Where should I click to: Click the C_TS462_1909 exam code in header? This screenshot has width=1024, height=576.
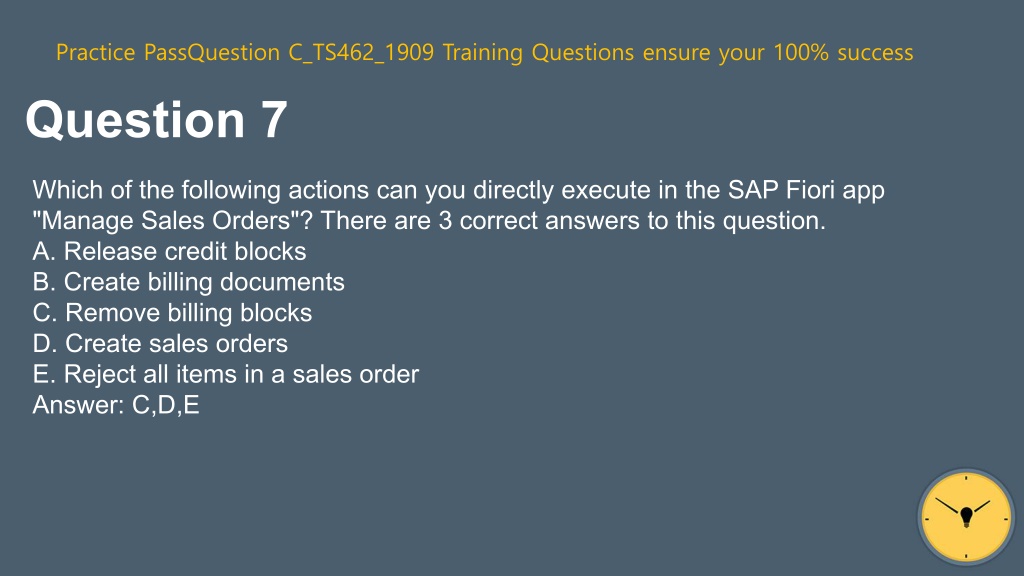coord(361,52)
